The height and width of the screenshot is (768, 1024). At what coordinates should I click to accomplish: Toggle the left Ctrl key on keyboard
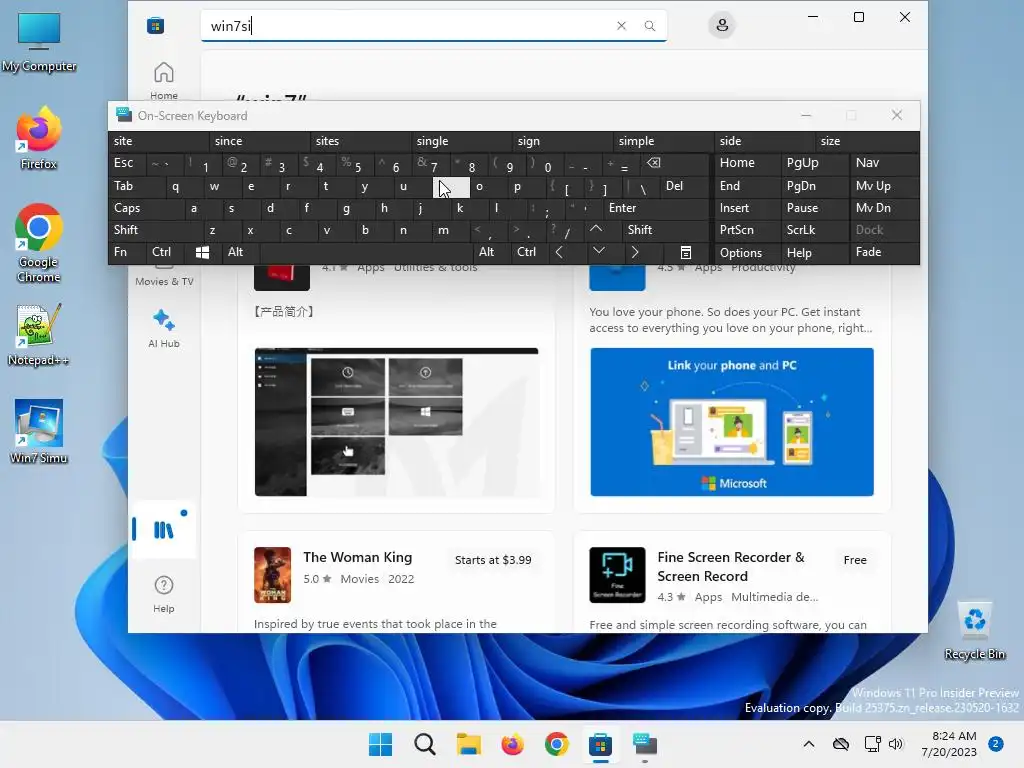[165, 252]
